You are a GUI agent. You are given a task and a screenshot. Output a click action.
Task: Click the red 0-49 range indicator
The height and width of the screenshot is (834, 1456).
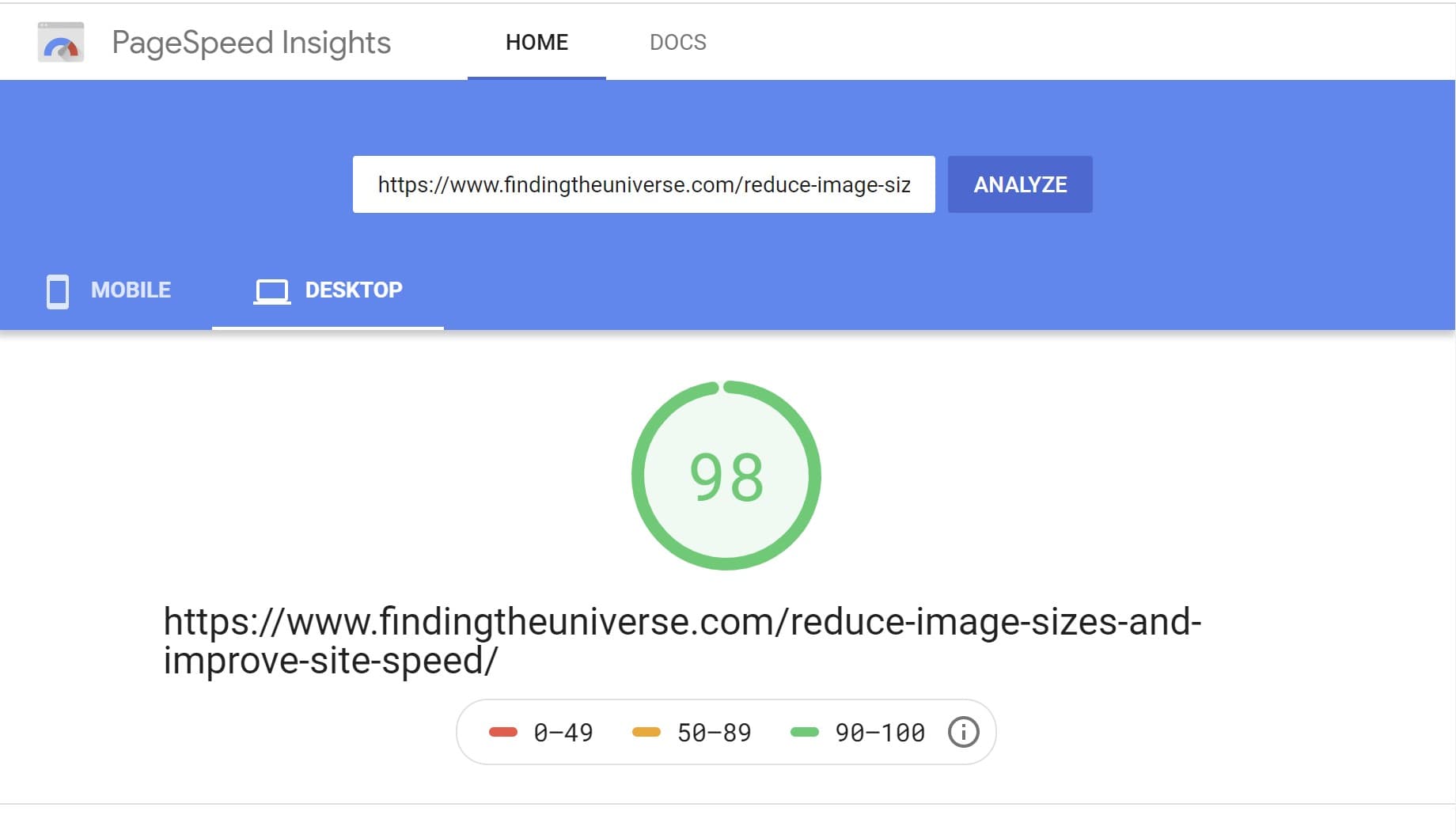(504, 732)
